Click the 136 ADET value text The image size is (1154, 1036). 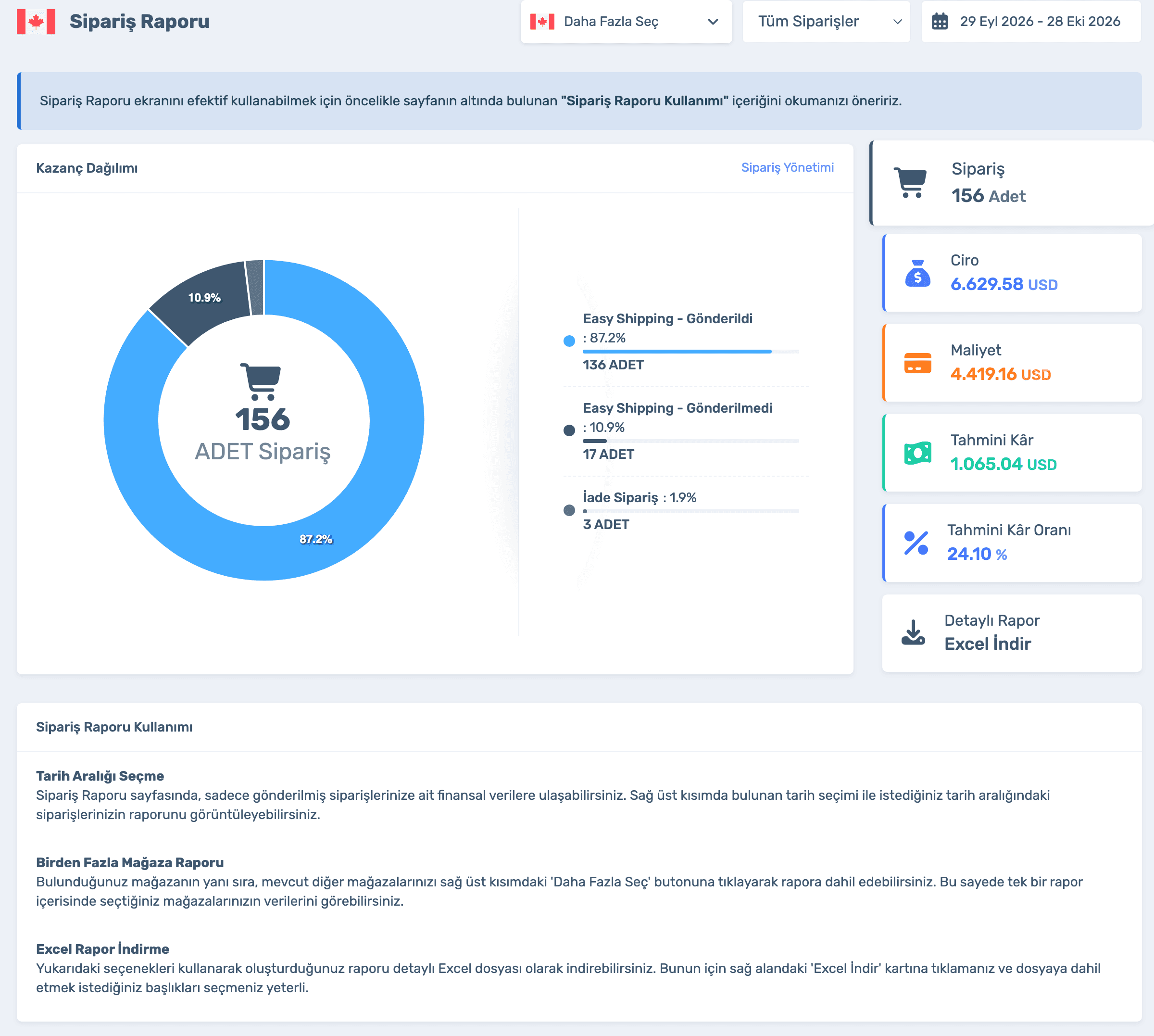[613, 365]
